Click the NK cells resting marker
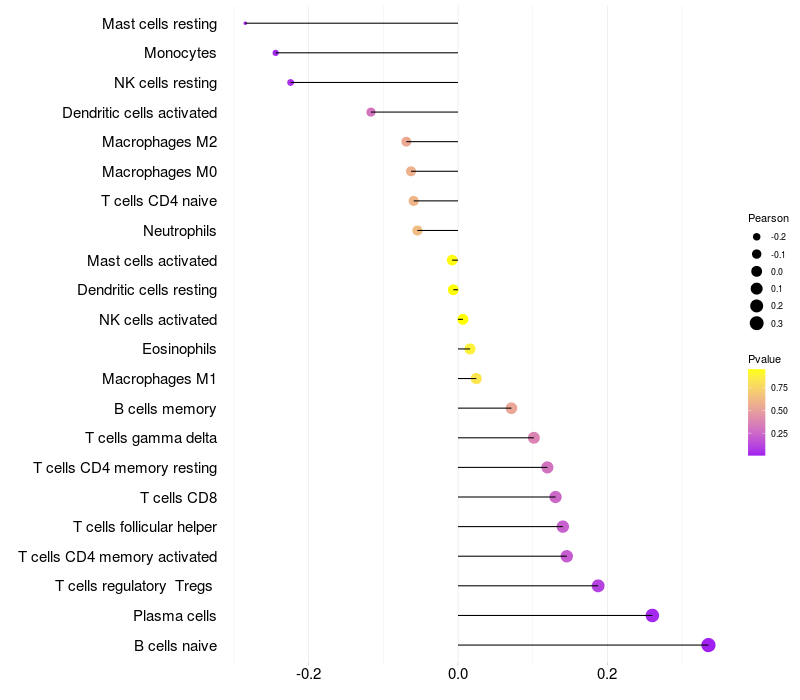 tap(290, 83)
